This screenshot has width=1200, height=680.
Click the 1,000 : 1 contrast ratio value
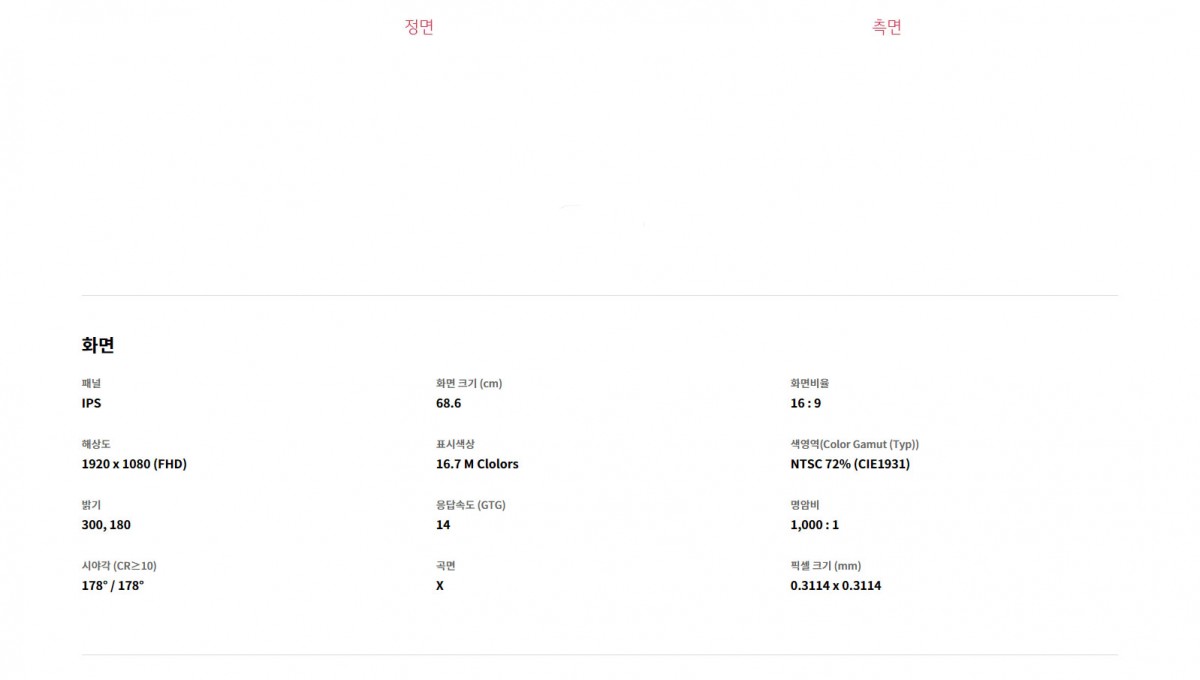[x=815, y=525]
